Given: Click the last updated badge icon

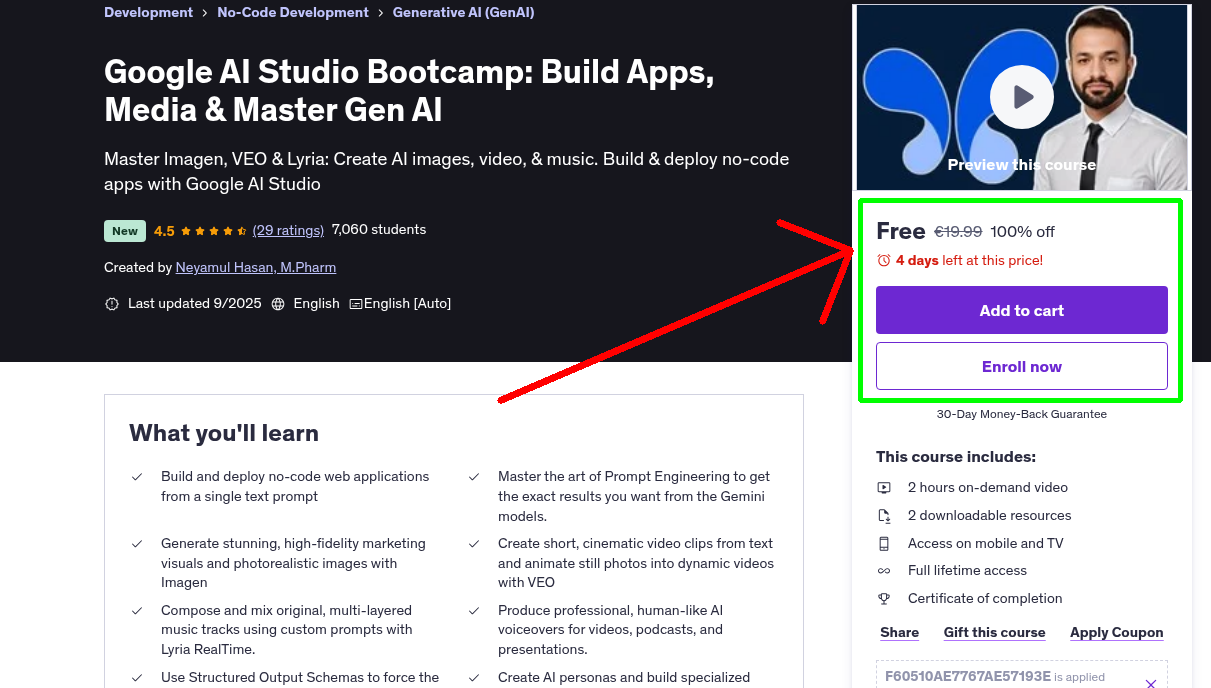Looking at the screenshot, I should (112, 304).
